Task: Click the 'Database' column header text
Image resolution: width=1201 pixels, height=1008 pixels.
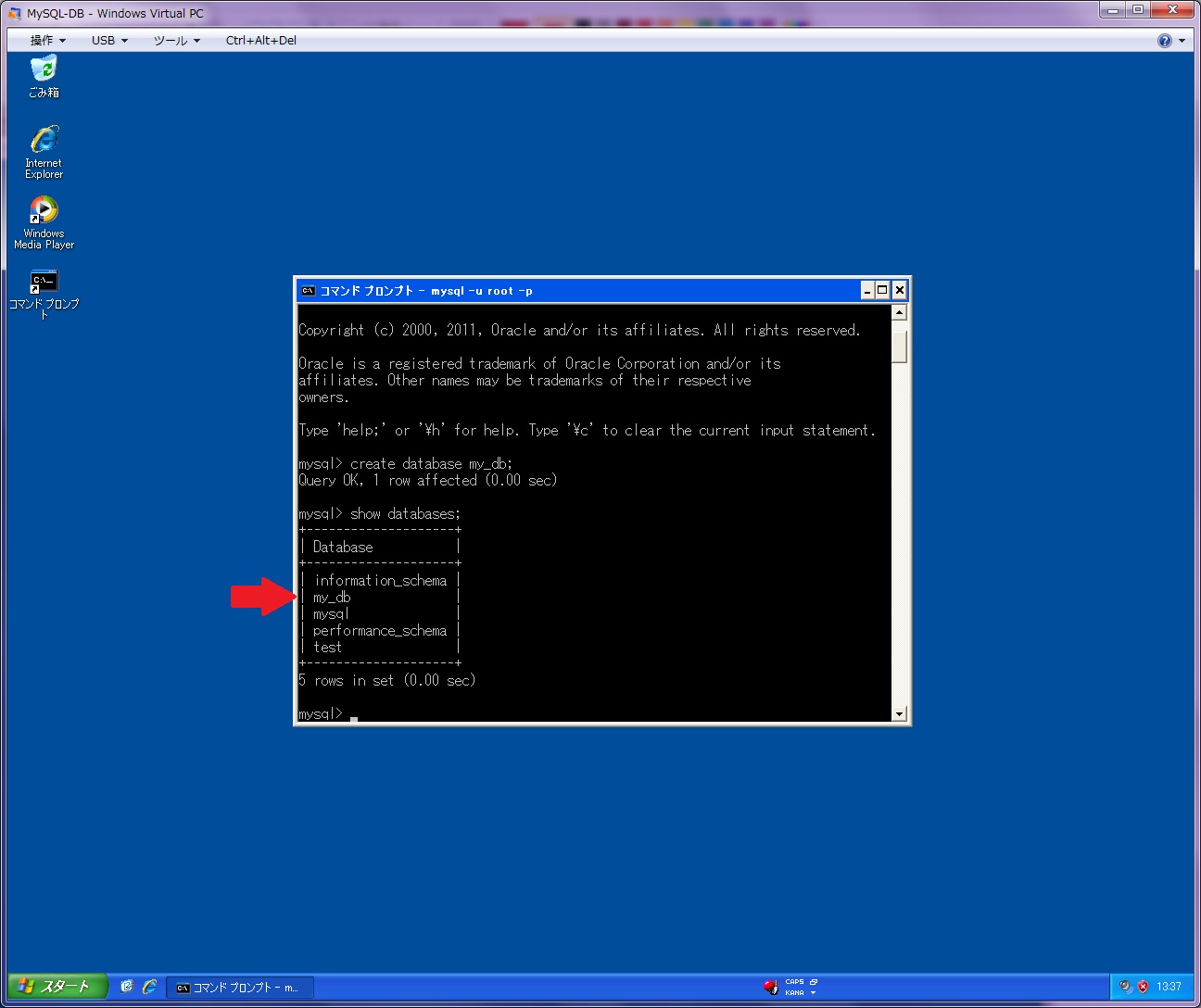Action: point(343,548)
